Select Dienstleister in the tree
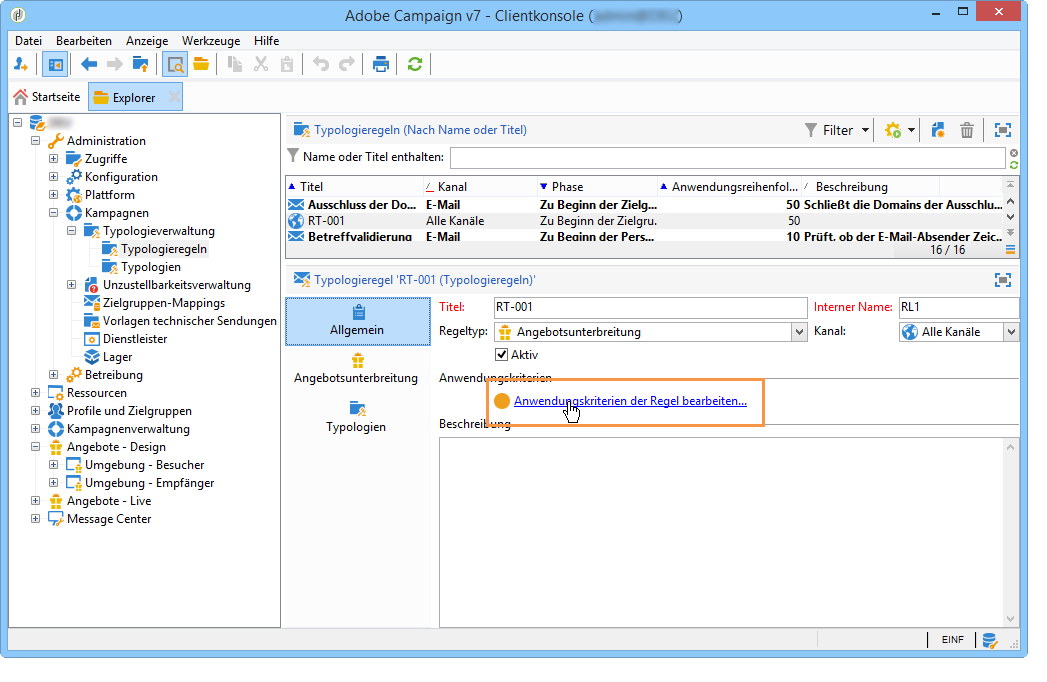The image size is (1047, 682). (x=135, y=339)
